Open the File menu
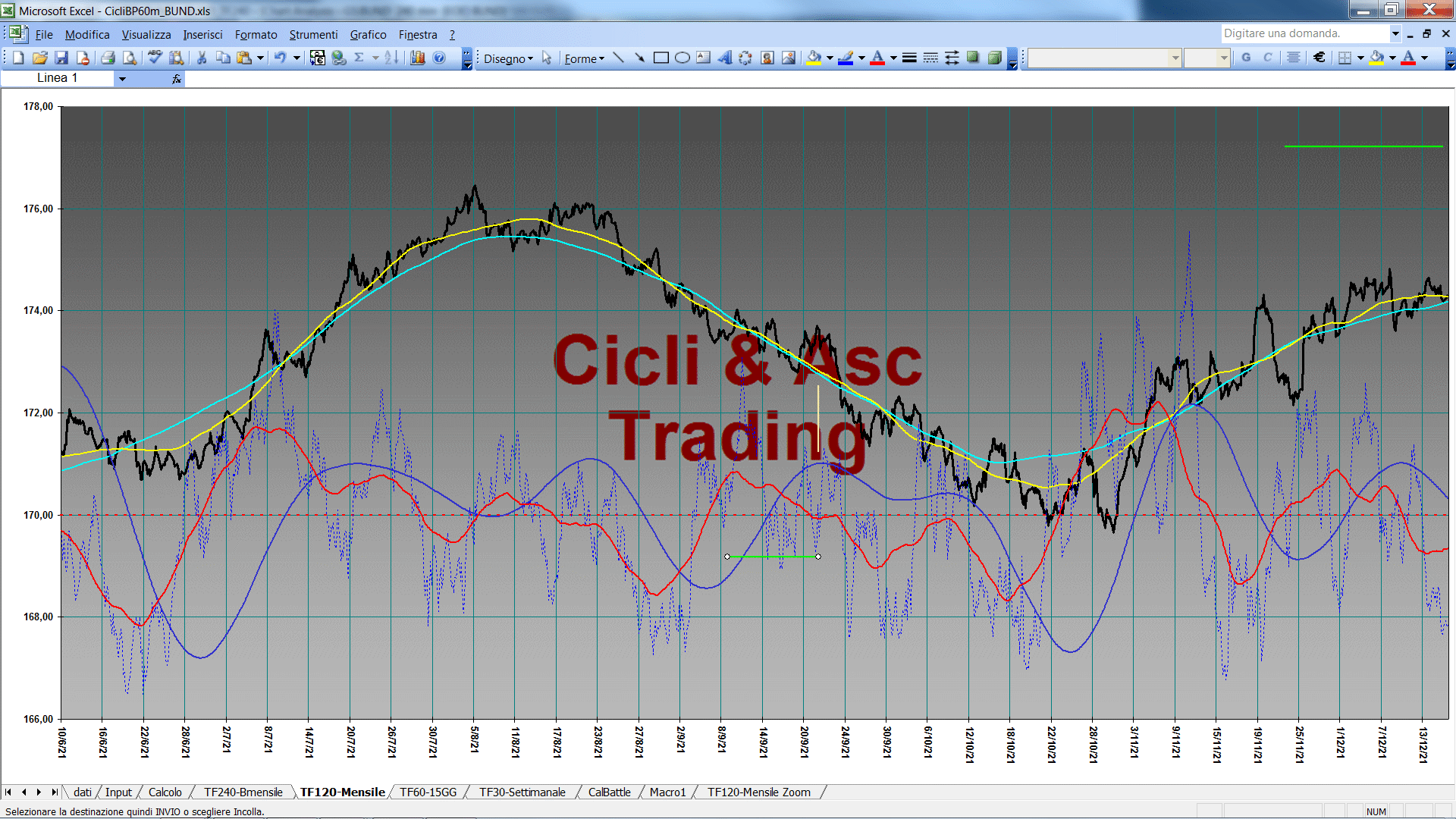 (44, 34)
